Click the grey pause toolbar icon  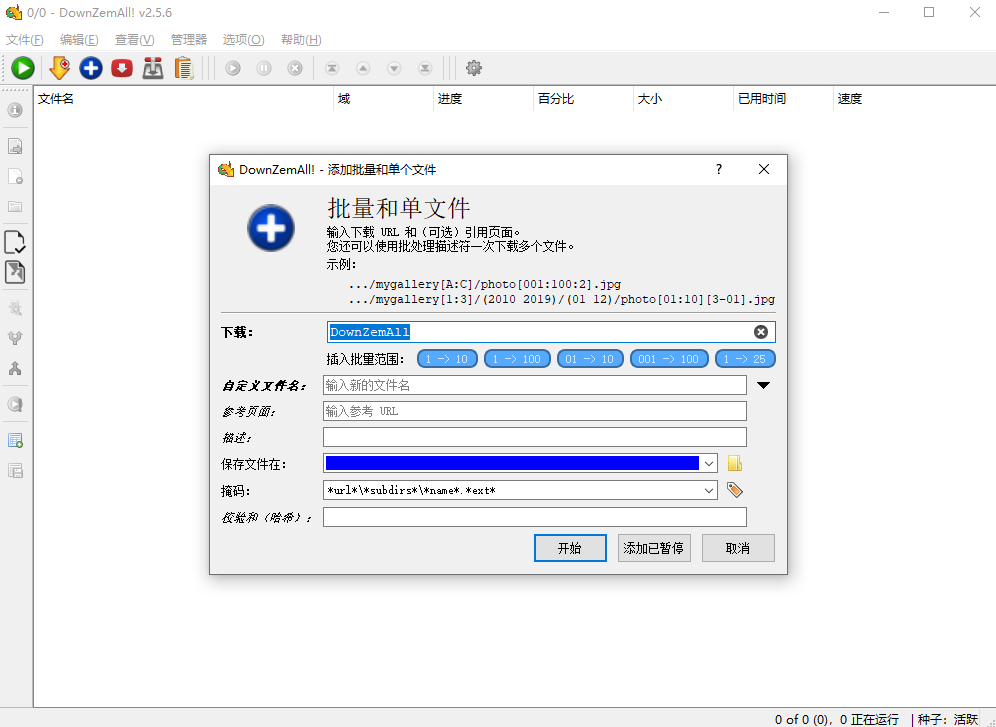click(264, 68)
